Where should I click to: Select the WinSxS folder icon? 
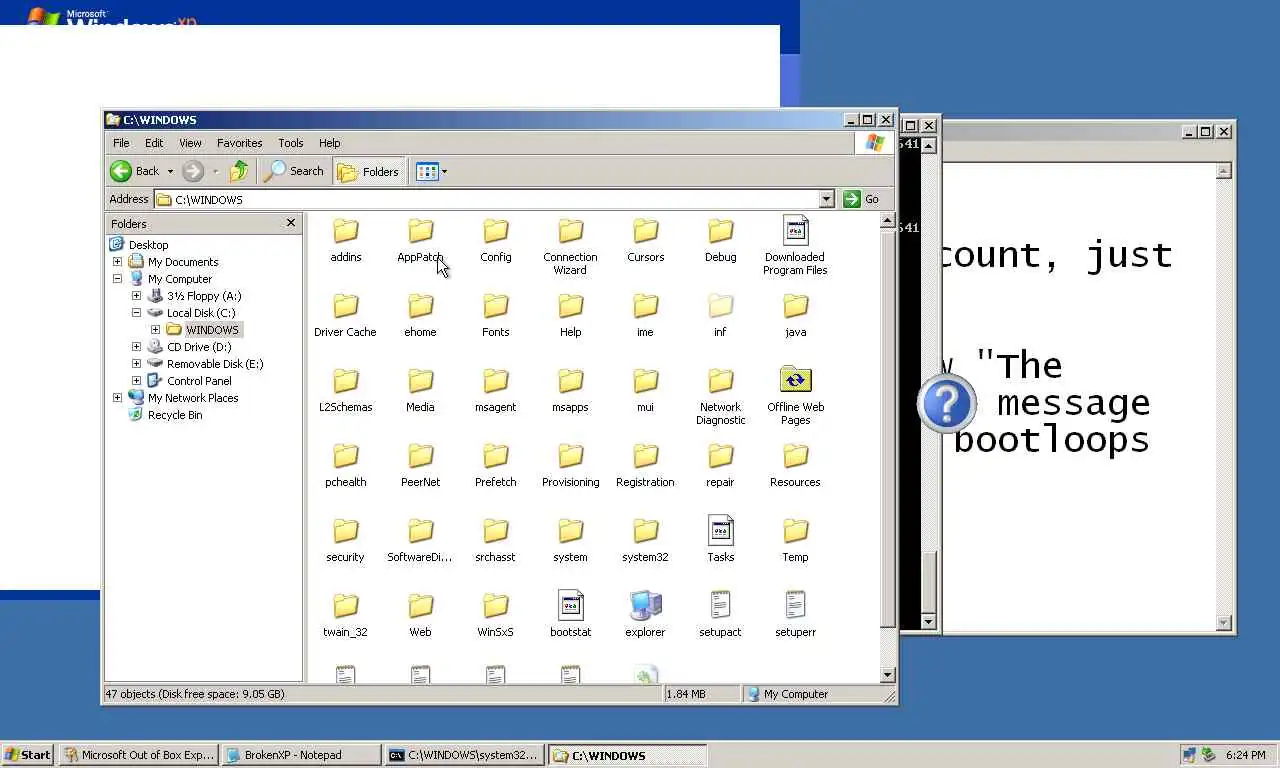[496, 606]
